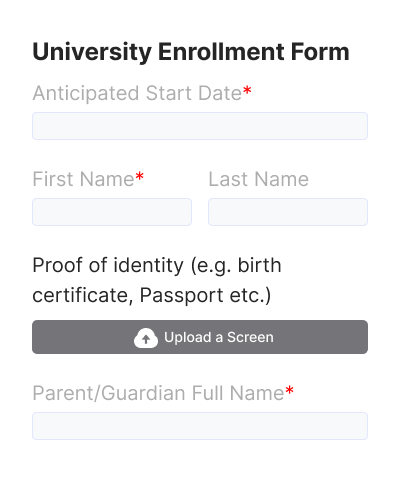400x480 pixels.
Task: Click the Parent/Guardian Full Name field
Action: pos(200,426)
